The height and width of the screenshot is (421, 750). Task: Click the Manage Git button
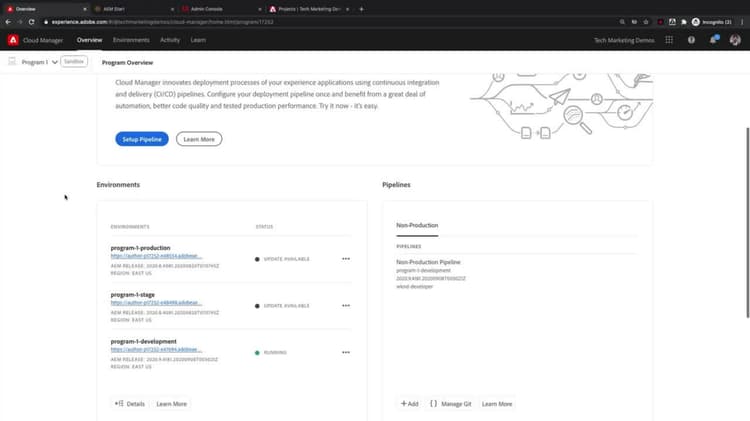tap(451, 404)
